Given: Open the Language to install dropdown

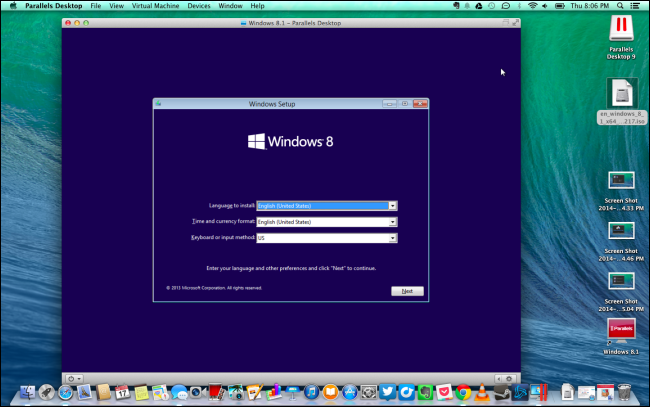Looking at the screenshot, I should pyautogui.click(x=327, y=206).
